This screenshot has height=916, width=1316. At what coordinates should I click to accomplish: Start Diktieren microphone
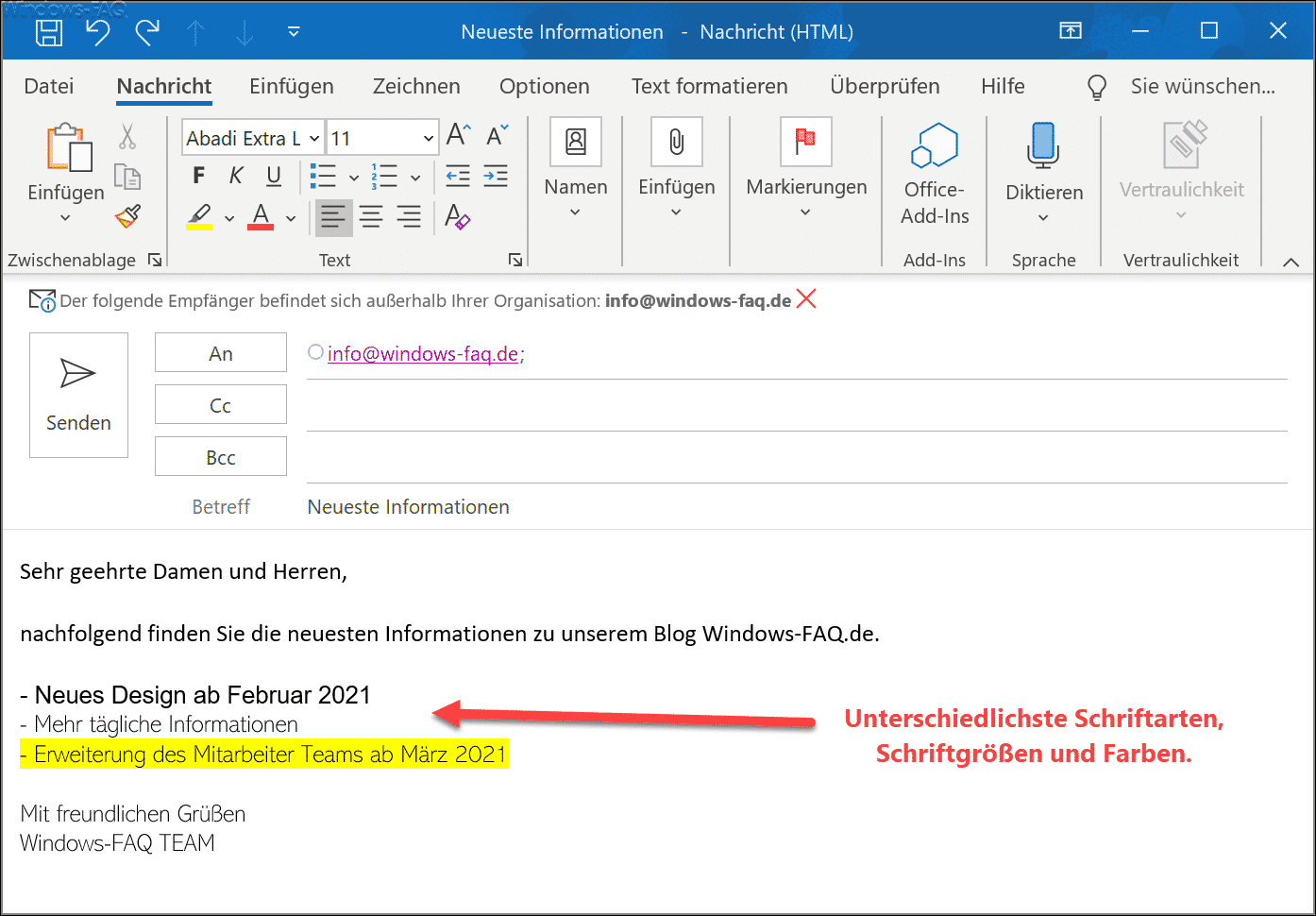tap(1044, 175)
